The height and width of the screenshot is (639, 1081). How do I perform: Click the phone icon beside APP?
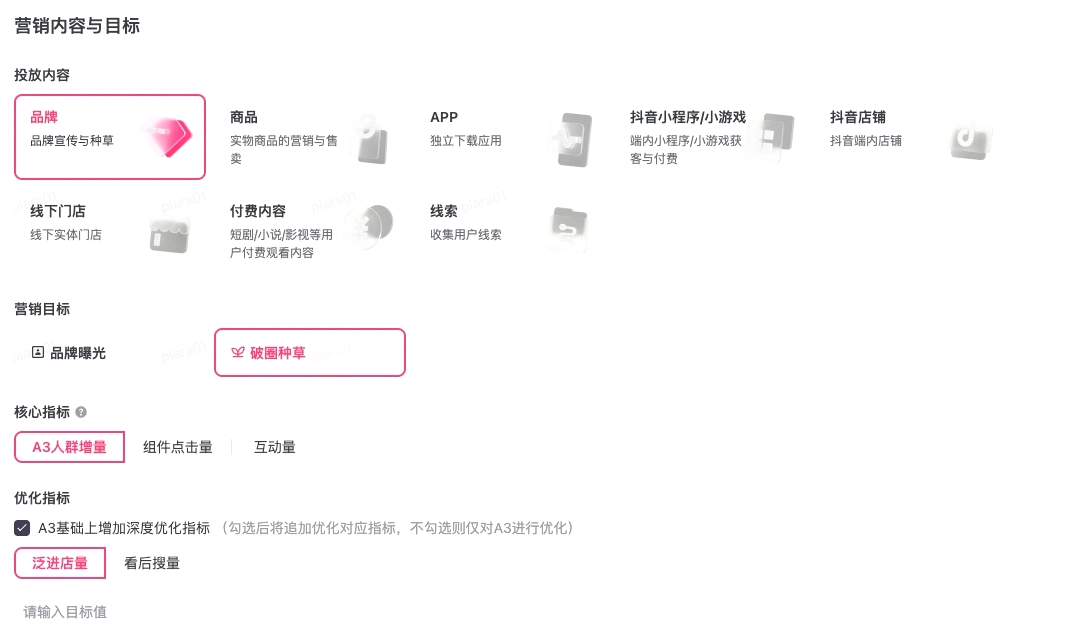(x=572, y=140)
